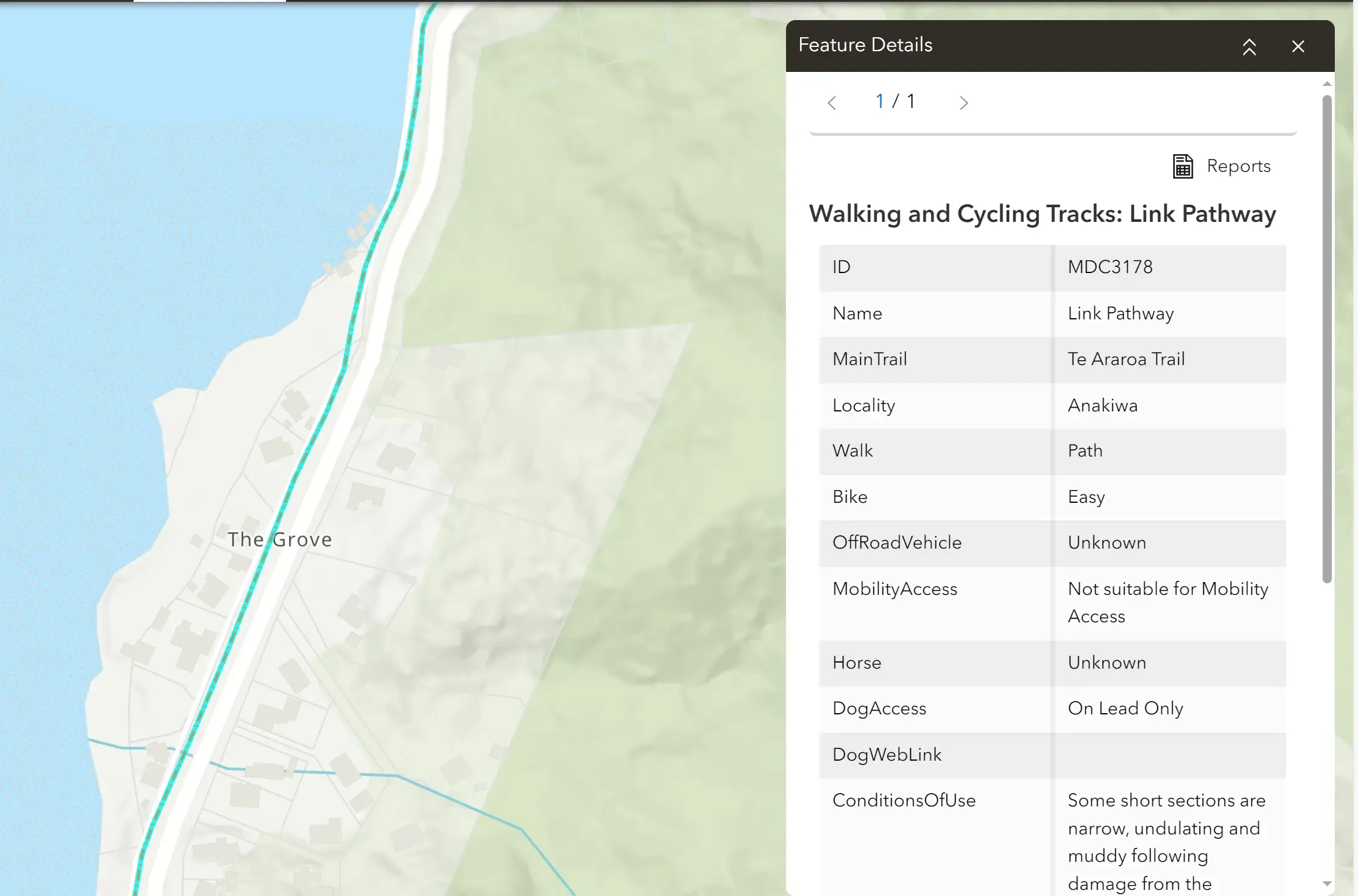Open the Reports icon
Image resolution: width=1358 pixels, height=896 pixels.
click(x=1183, y=166)
